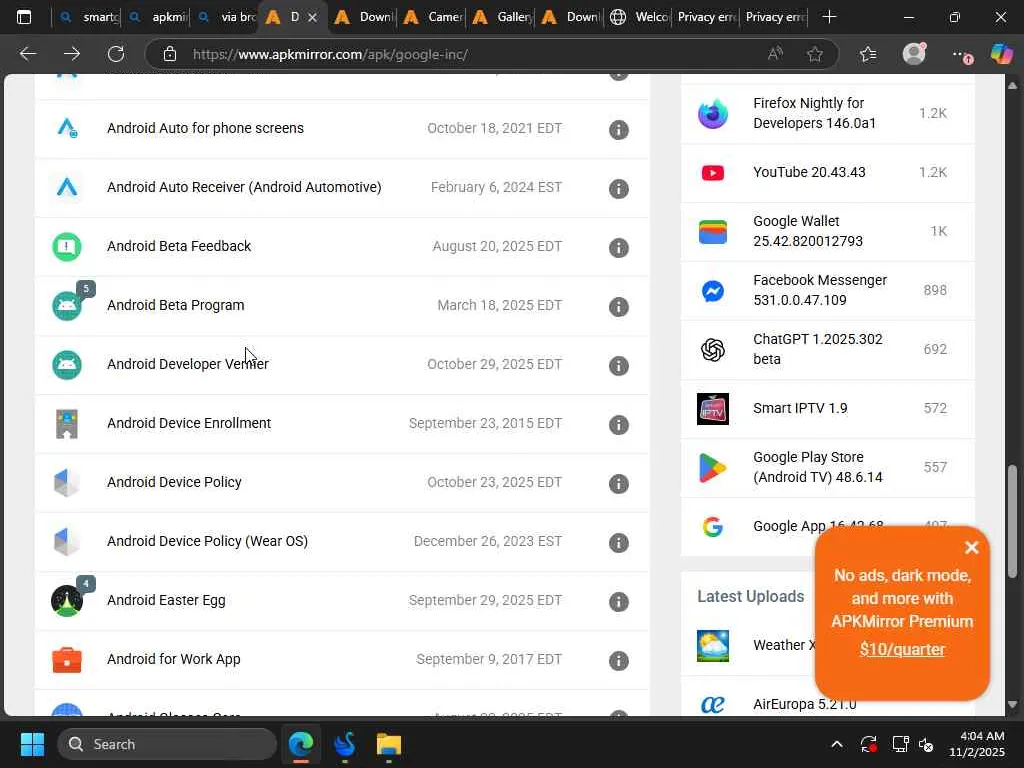Open the taskbar clock and date

977,744
